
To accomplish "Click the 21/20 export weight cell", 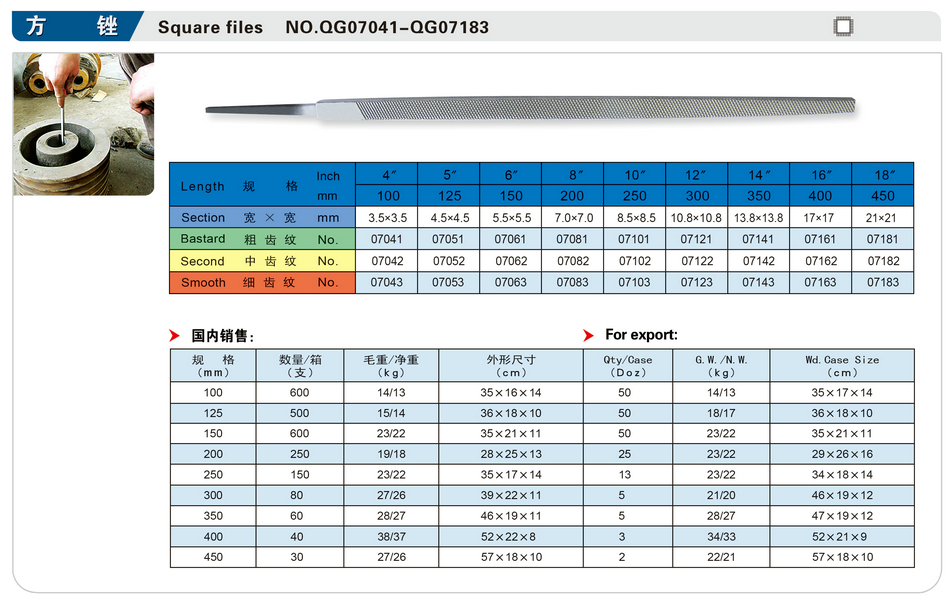I will pyautogui.click(x=721, y=496).
